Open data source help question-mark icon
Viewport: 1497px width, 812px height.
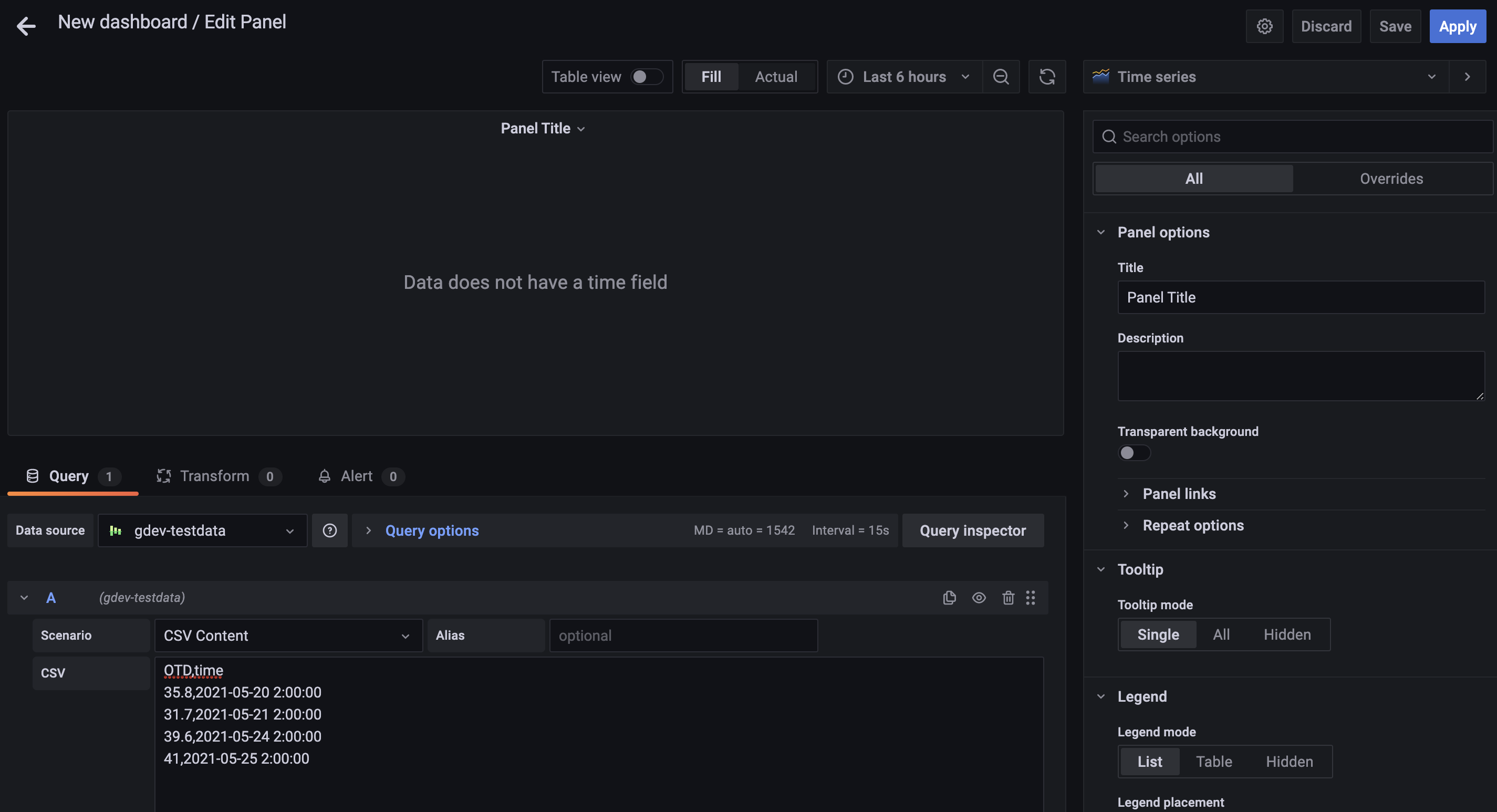(329, 530)
